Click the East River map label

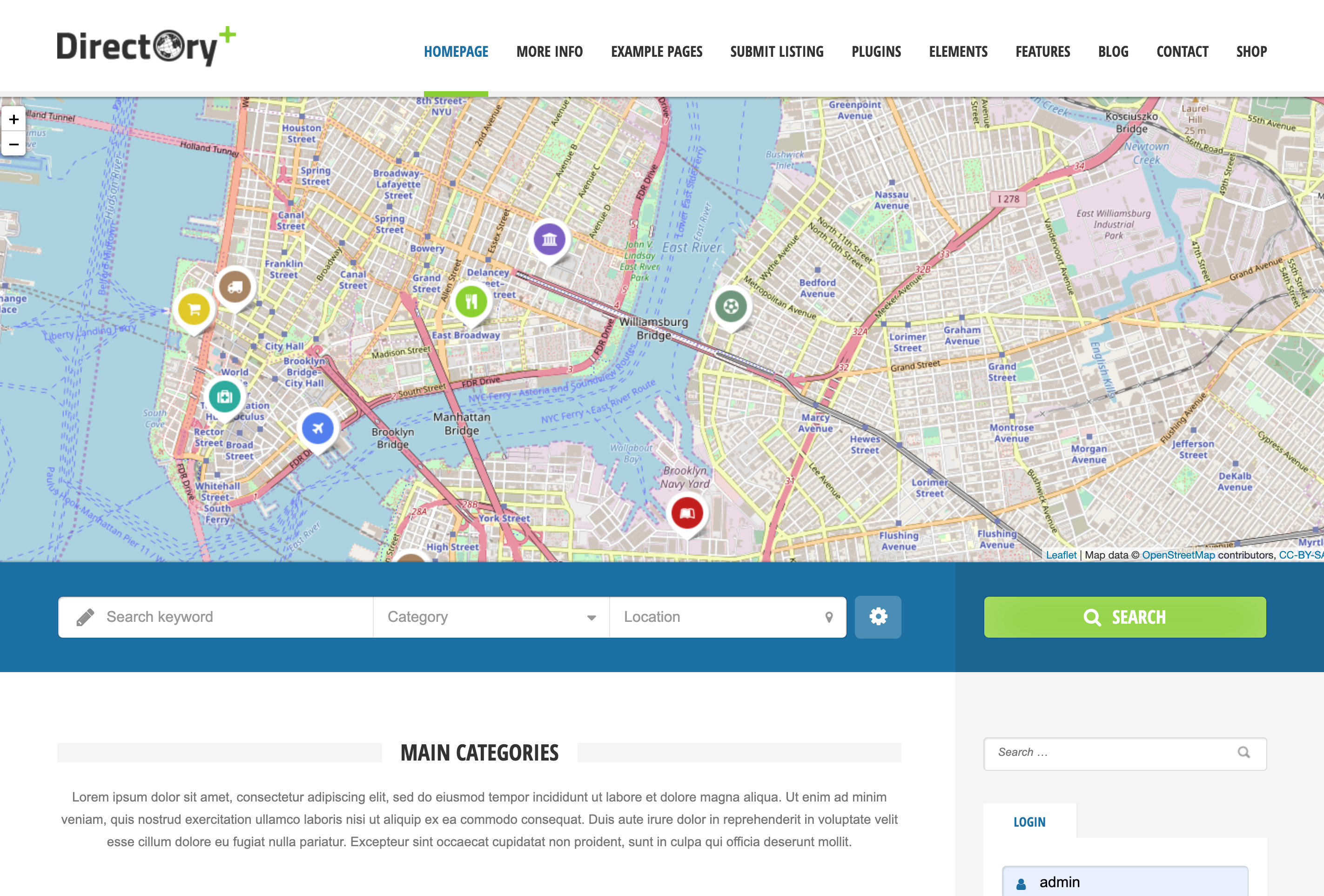[692, 247]
